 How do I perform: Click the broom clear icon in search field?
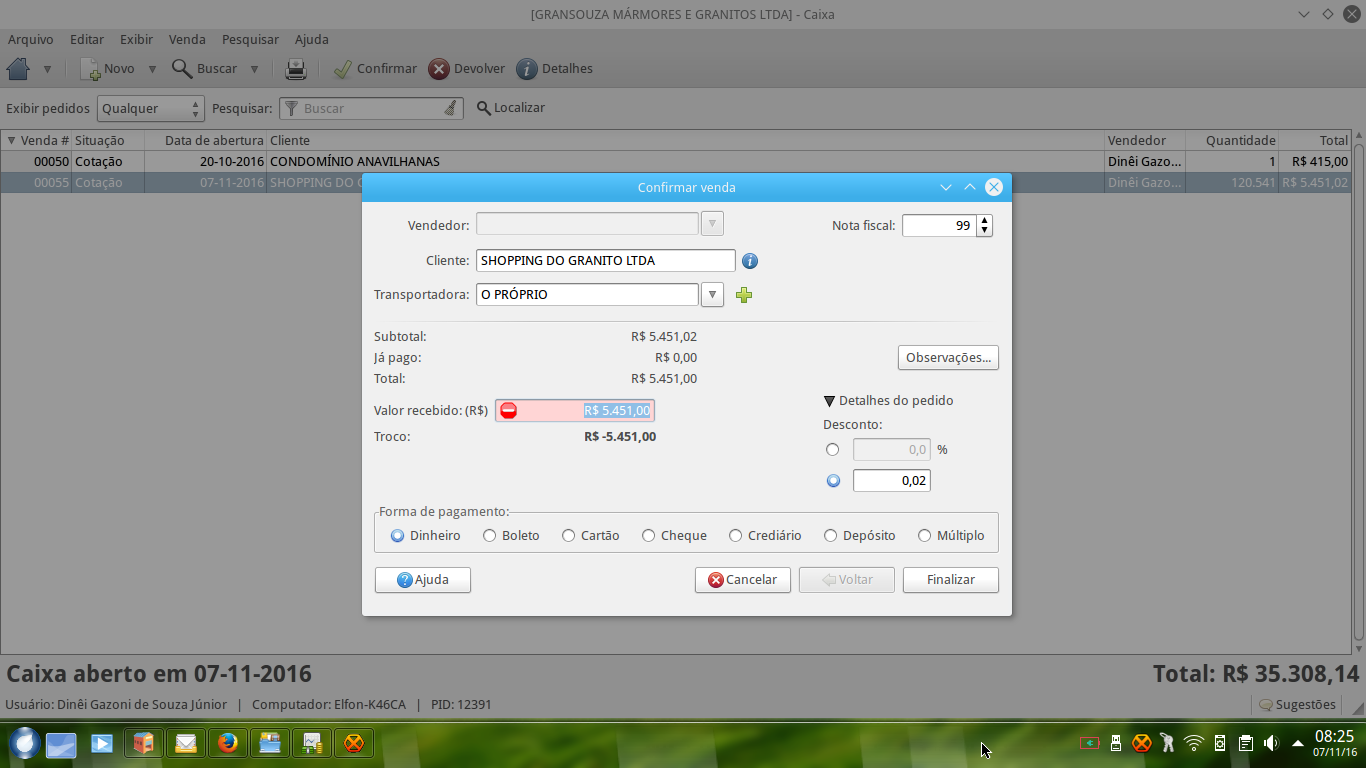tap(451, 108)
